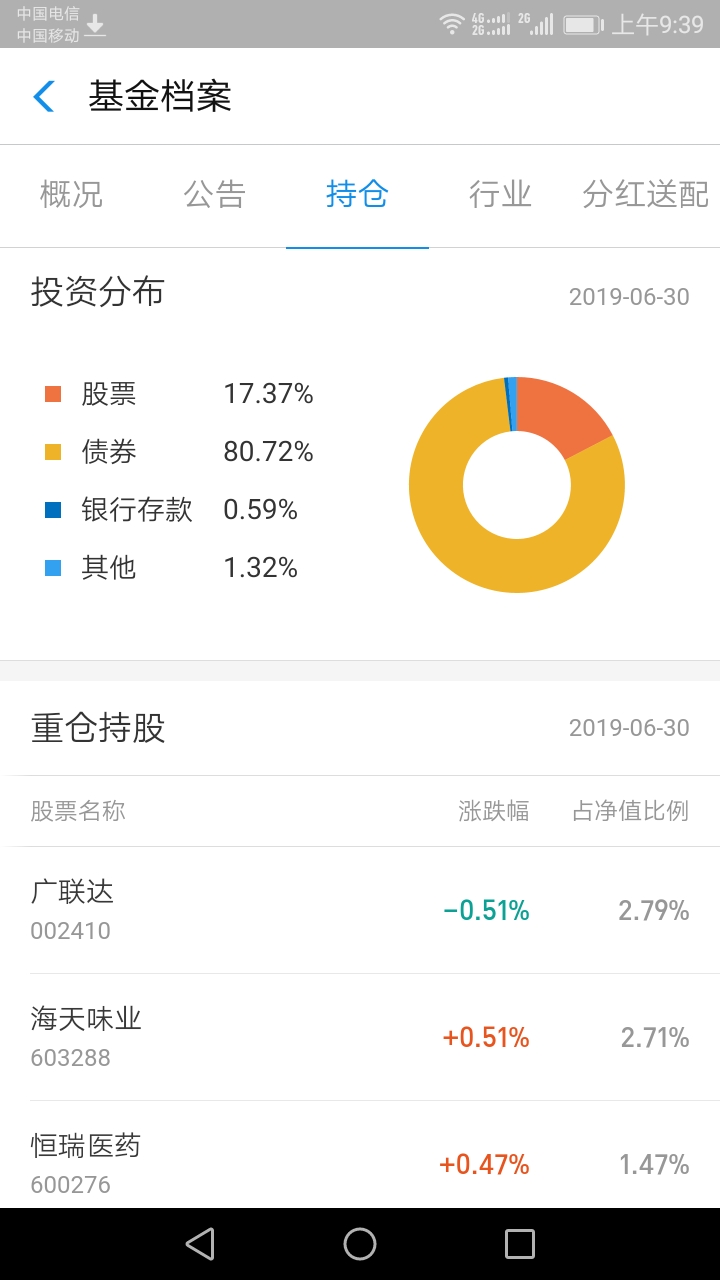Click light blue 其他 legend swatch
720x1280 pixels.
(53, 568)
